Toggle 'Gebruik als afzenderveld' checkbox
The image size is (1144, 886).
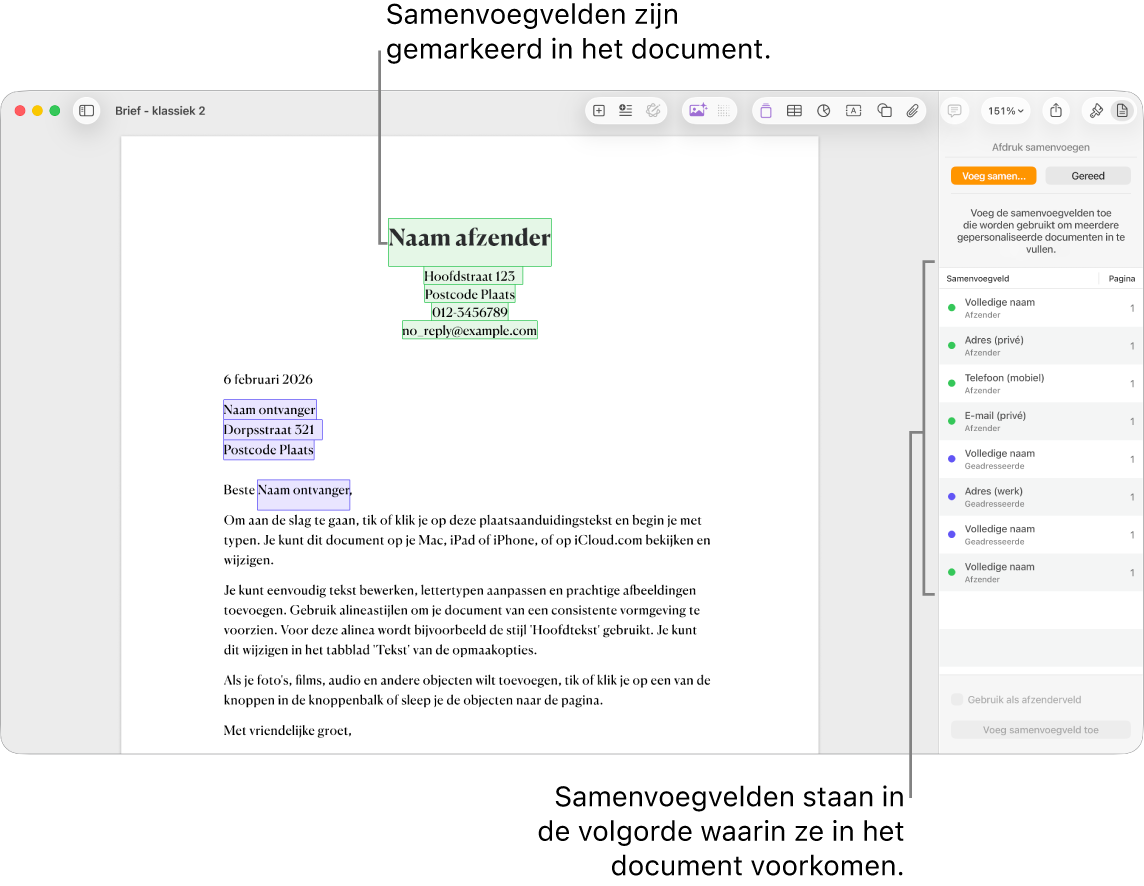[956, 699]
